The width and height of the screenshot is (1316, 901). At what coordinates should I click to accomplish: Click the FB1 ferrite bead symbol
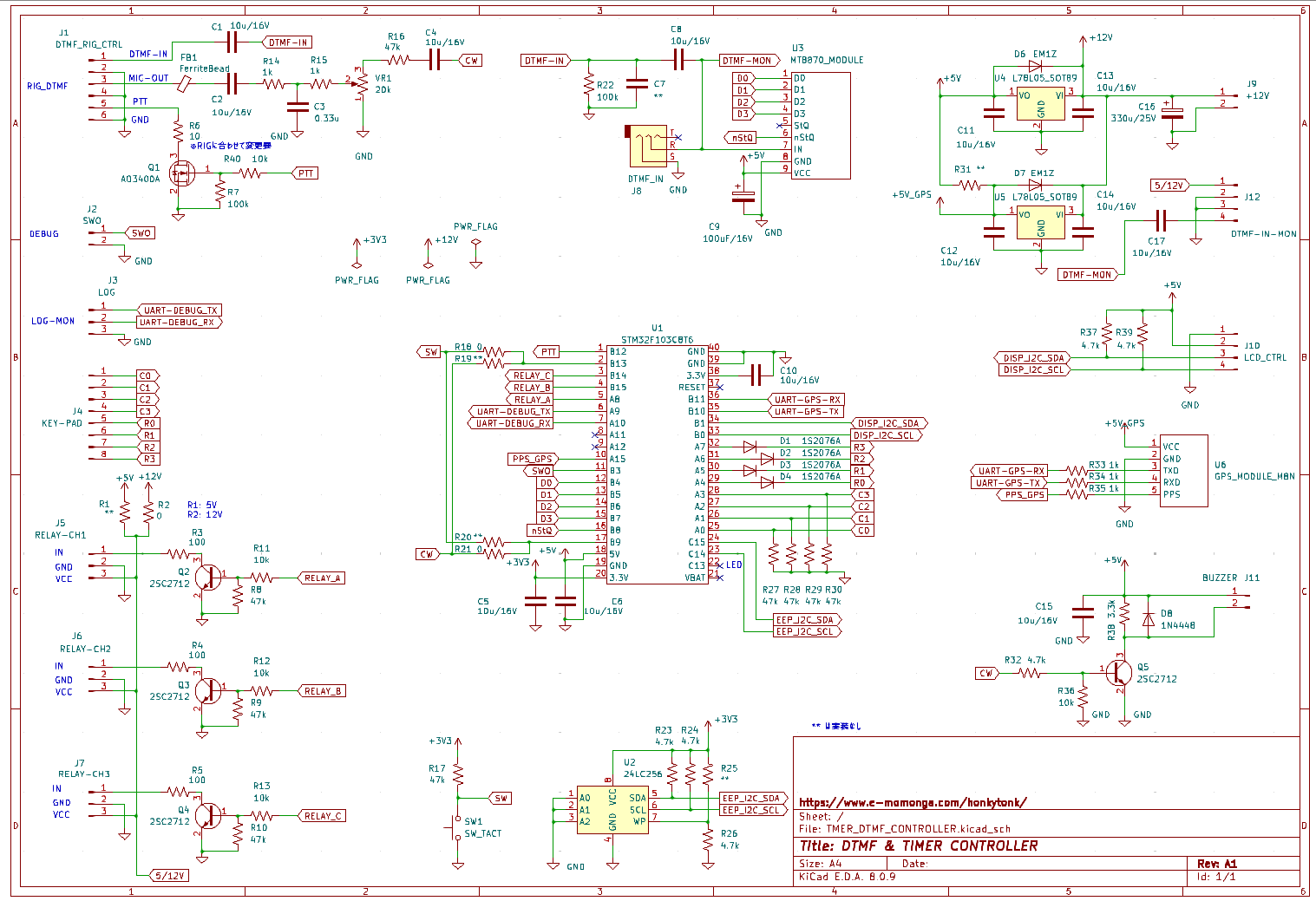click(x=184, y=83)
